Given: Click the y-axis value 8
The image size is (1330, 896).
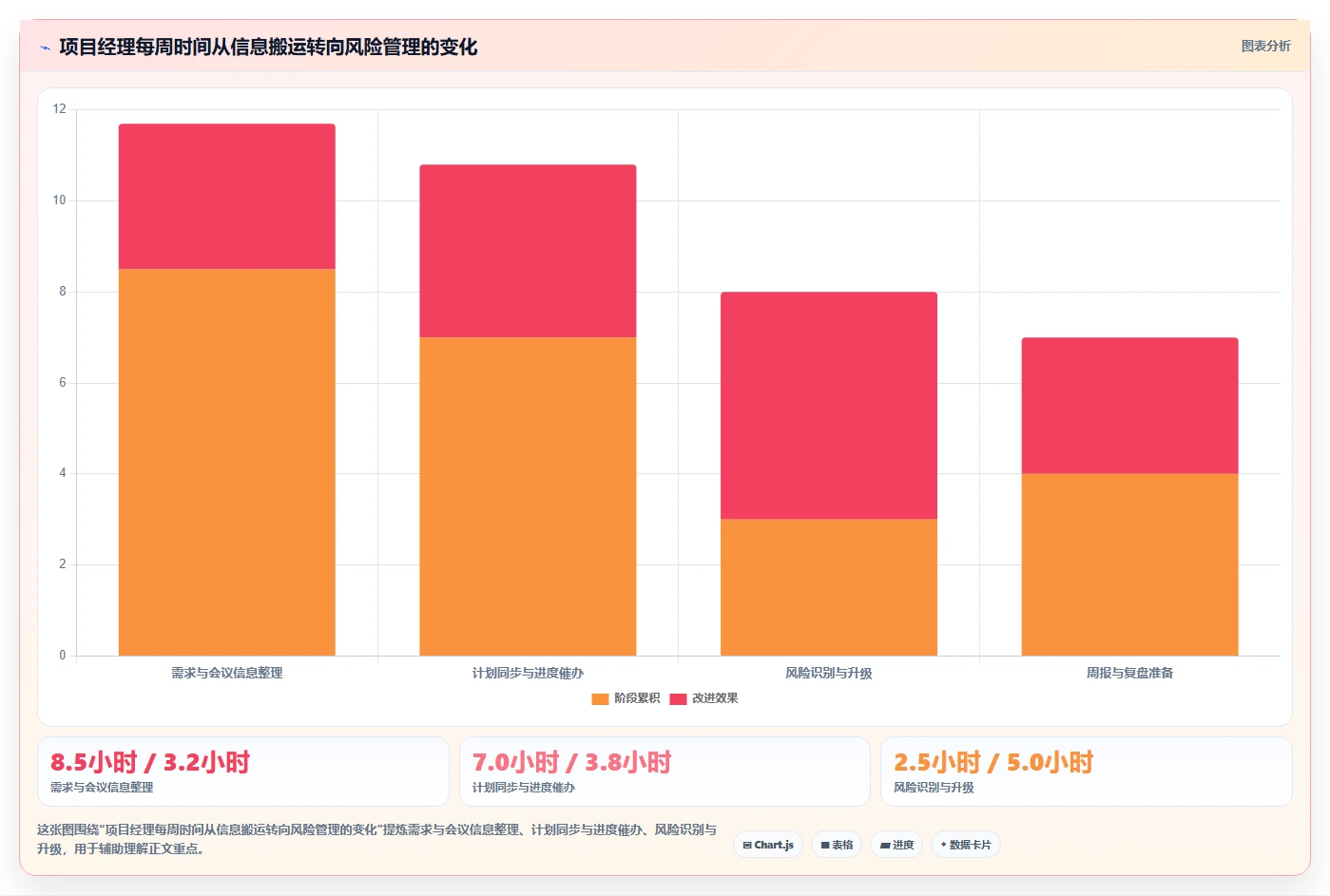Looking at the screenshot, I should (x=63, y=292).
